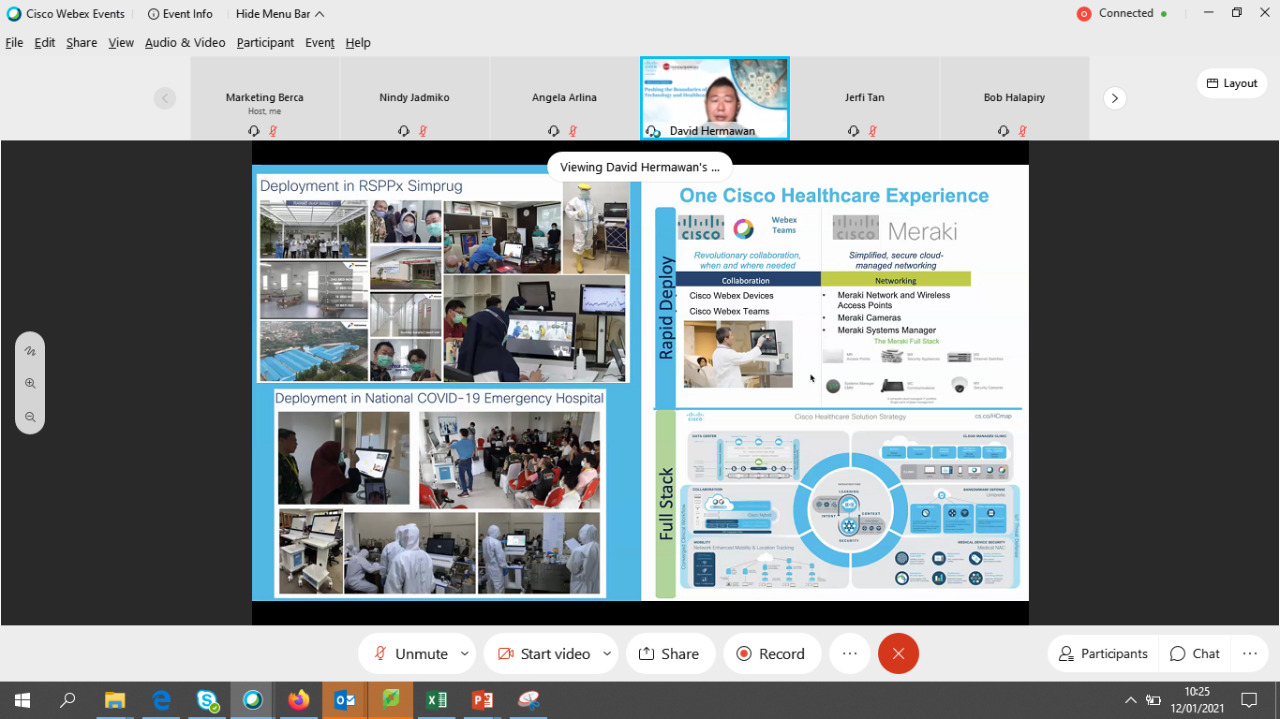Open more options beside Record
1280x719 pixels.
click(x=849, y=654)
